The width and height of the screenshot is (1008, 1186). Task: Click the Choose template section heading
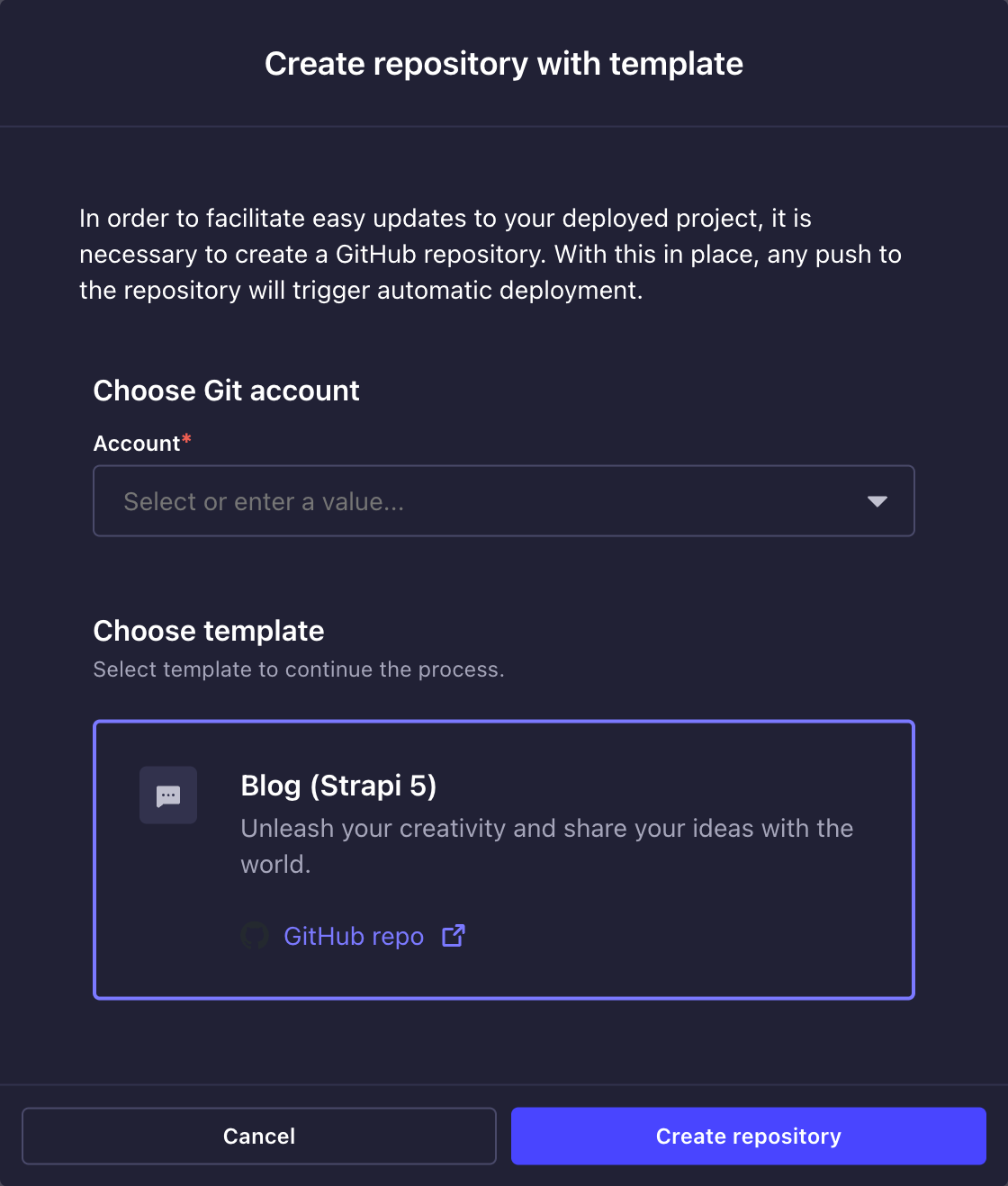208,631
